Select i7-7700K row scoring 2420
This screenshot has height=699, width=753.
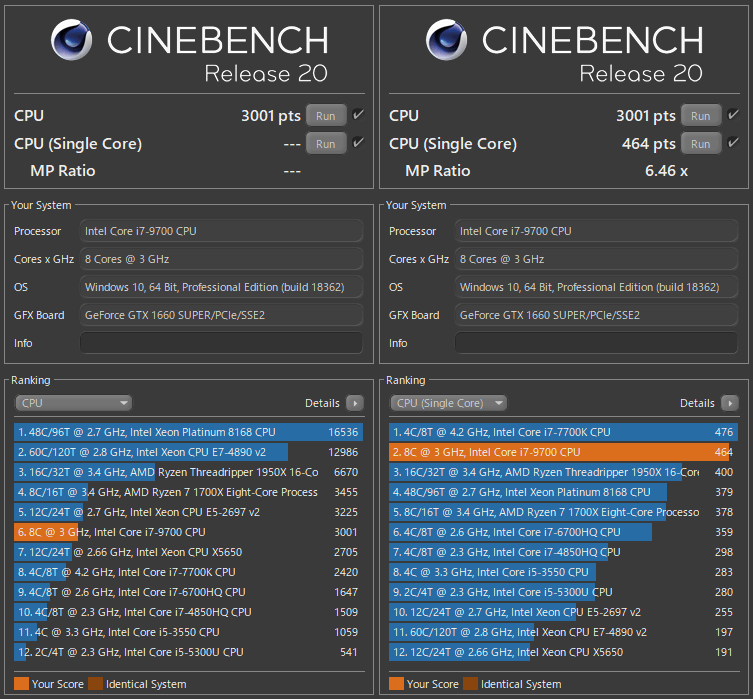click(188, 572)
